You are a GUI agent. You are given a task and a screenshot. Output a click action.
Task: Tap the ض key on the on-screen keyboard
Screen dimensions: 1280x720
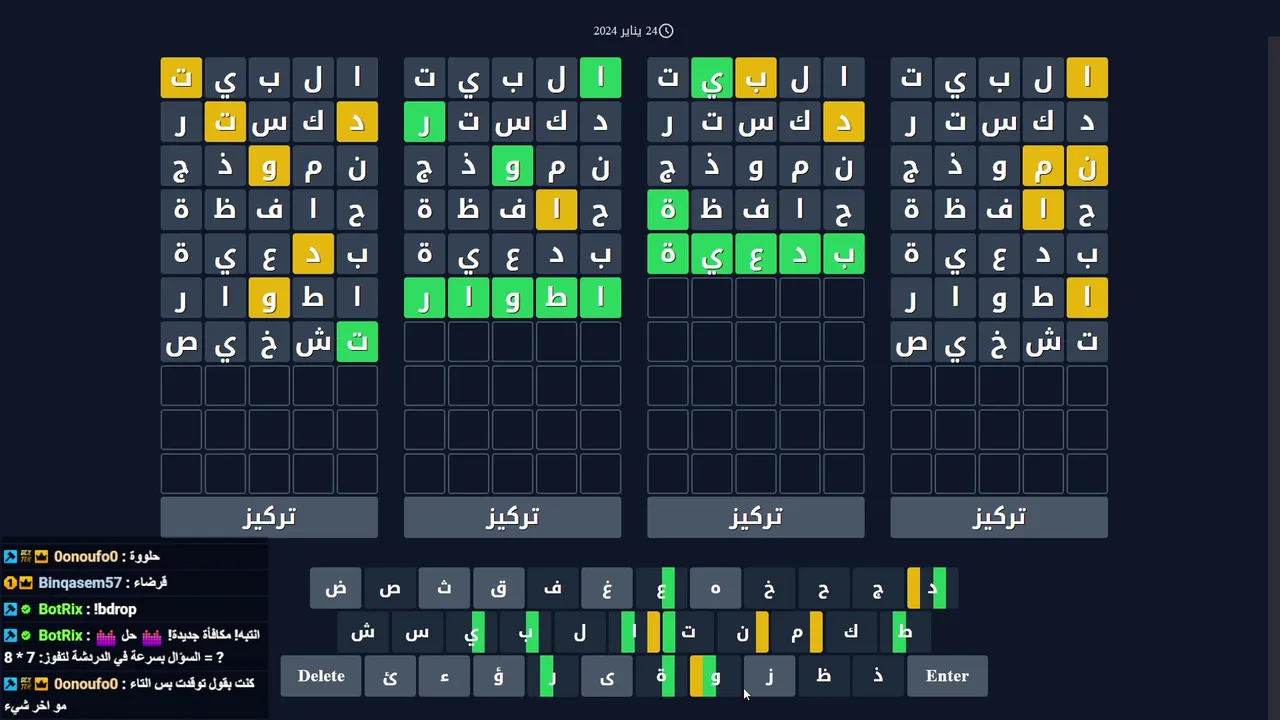tap(336, 588)
